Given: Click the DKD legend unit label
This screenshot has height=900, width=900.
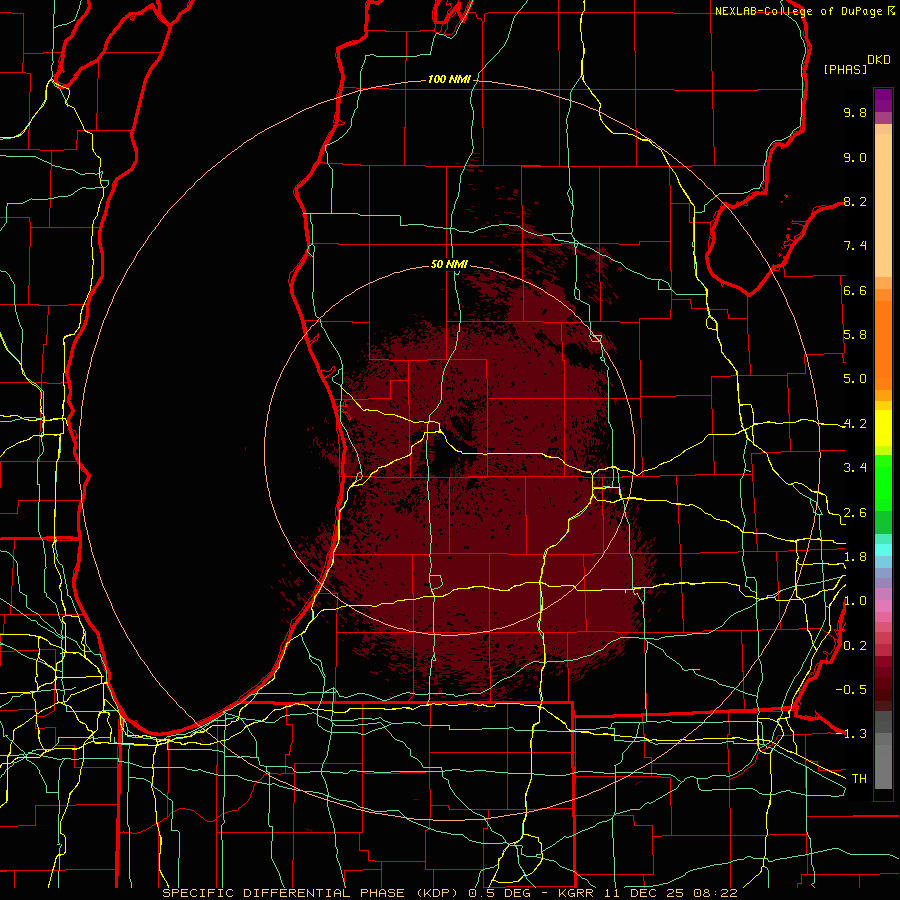Looking at the screenshot, I should pyautogui.click(x=879, y=60).
